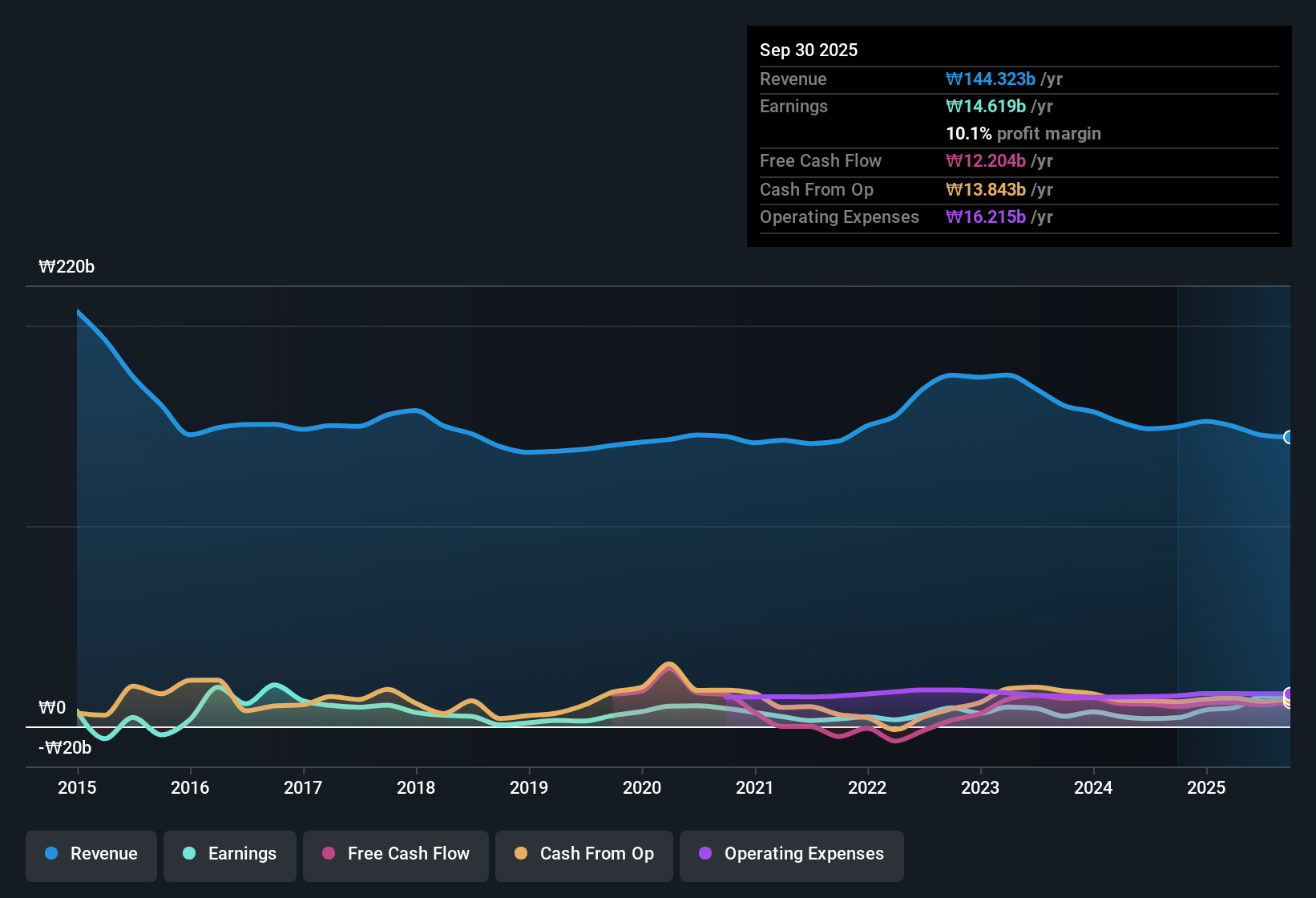
Task: Toggle the Revenue series visibility
Action: (x=91, y=854)
